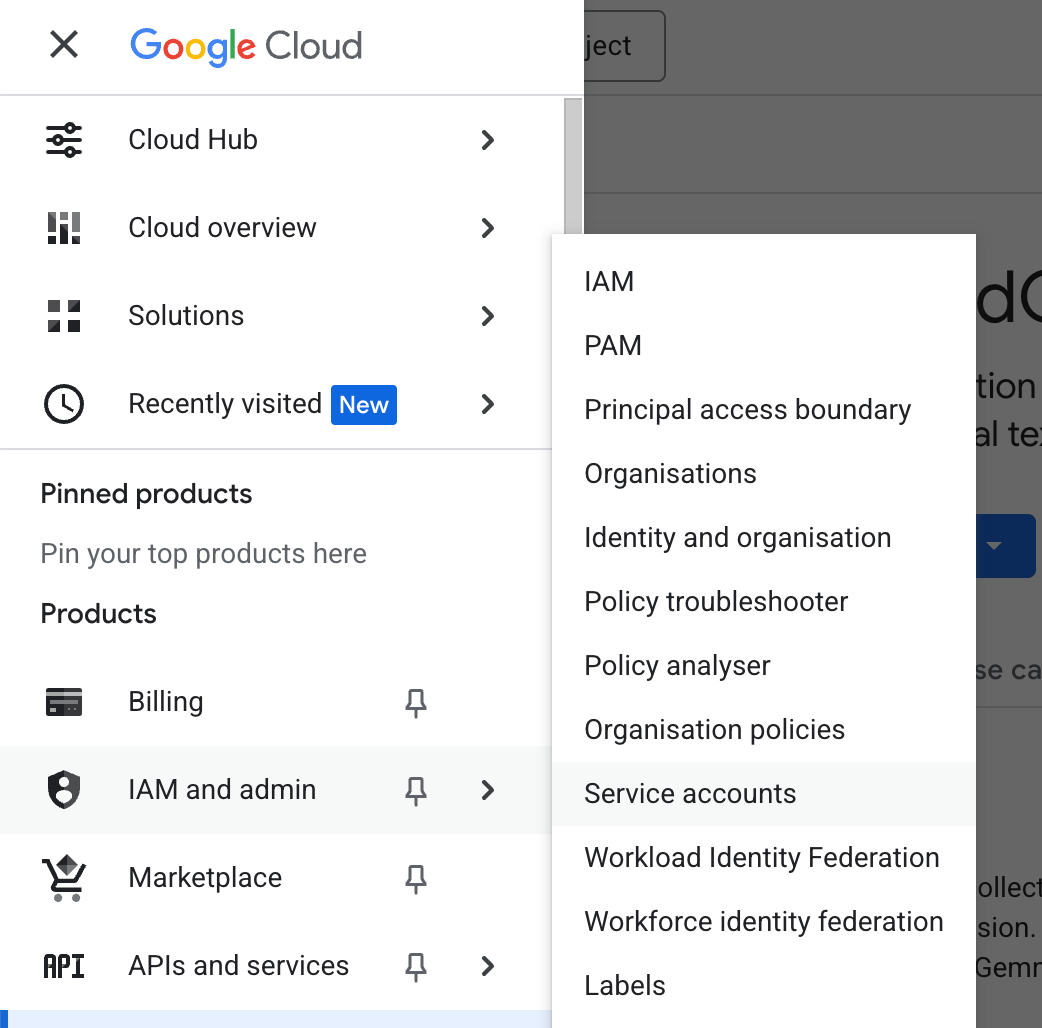Click the IAM and admin shield icon
Viewport: 1042px width, 1028px height.
[x=64, y=789]
